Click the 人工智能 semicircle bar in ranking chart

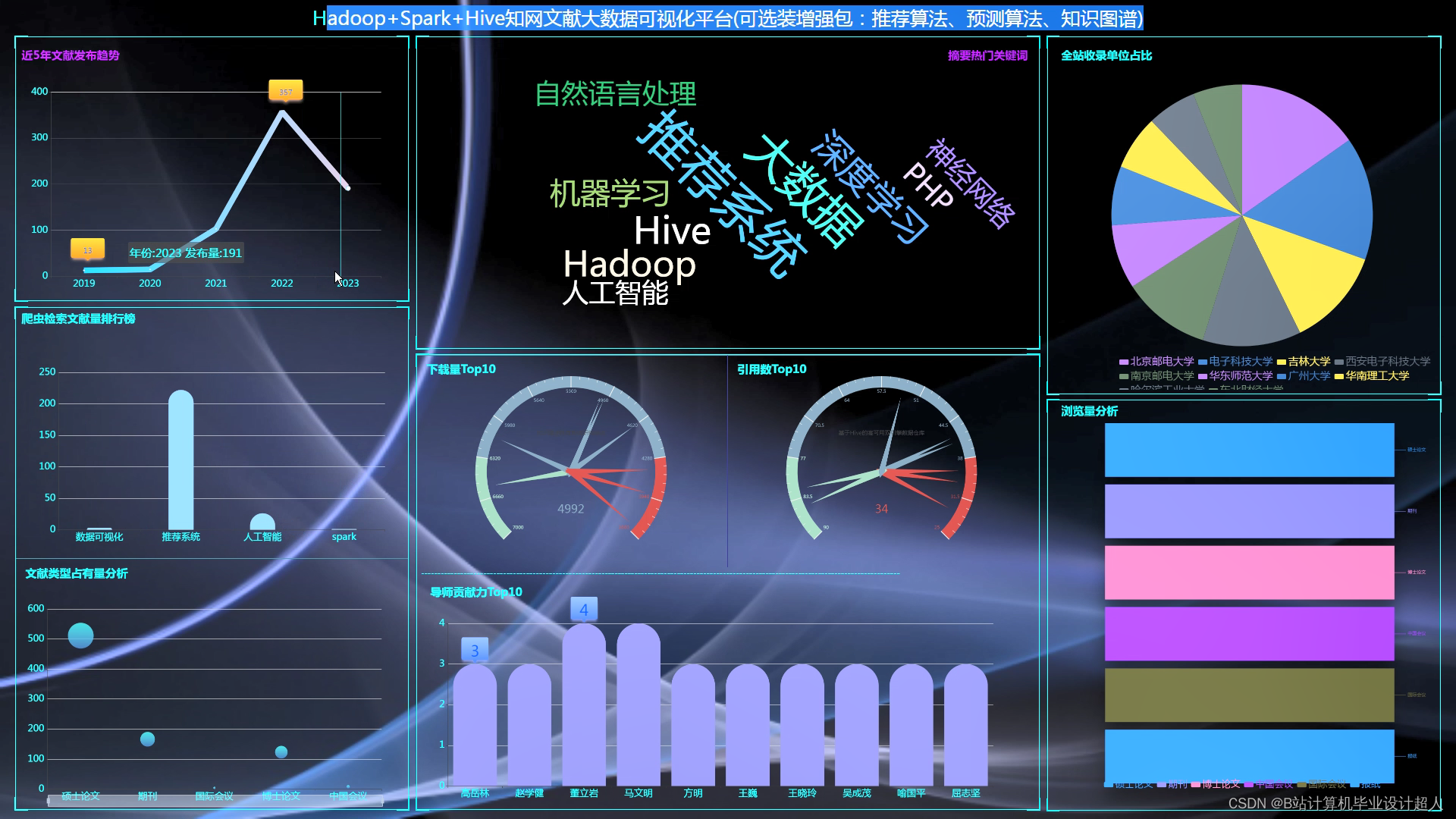click(262, 522)
